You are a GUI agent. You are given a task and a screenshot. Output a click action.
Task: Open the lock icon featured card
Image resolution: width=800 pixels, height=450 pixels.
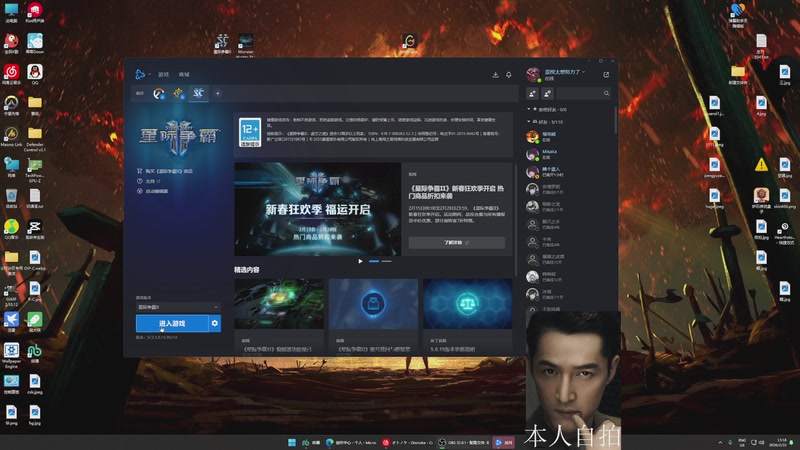point(373,316)
